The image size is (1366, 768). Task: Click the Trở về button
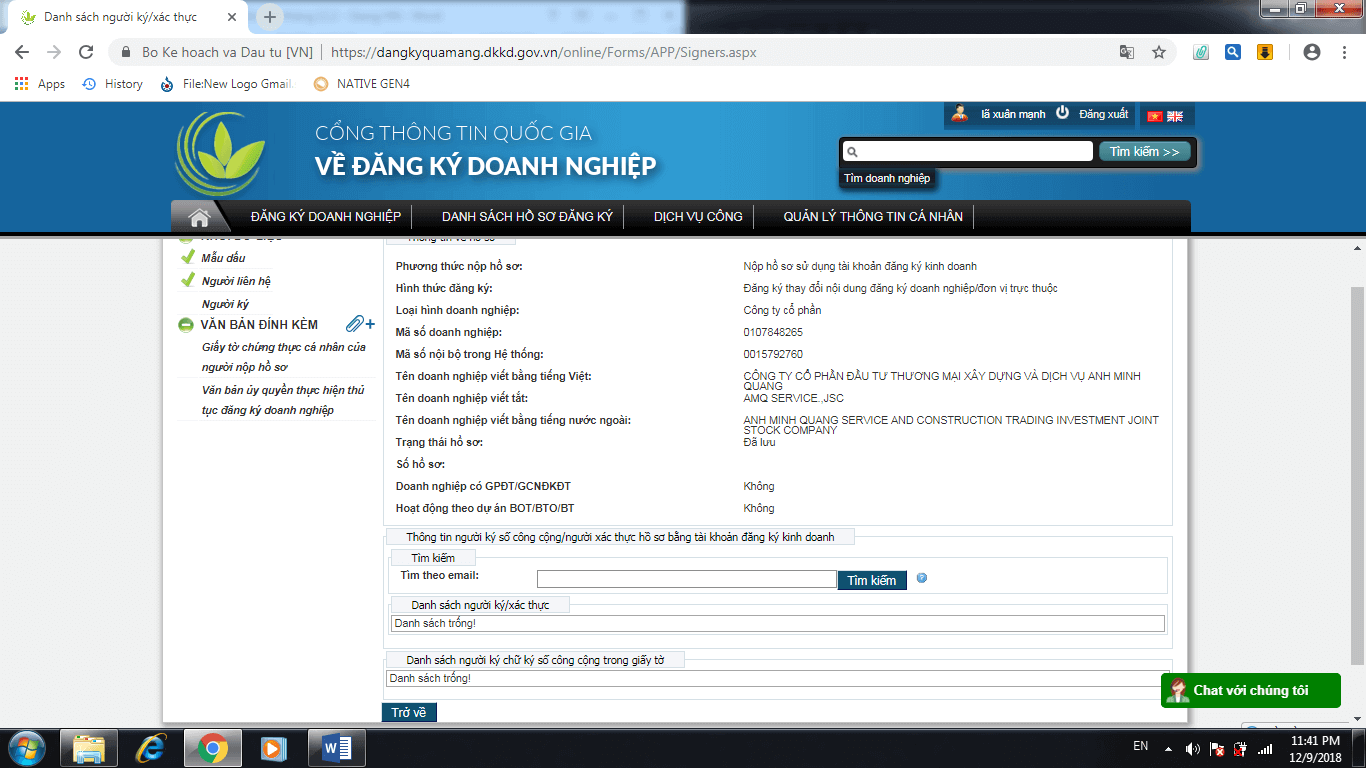409,713
